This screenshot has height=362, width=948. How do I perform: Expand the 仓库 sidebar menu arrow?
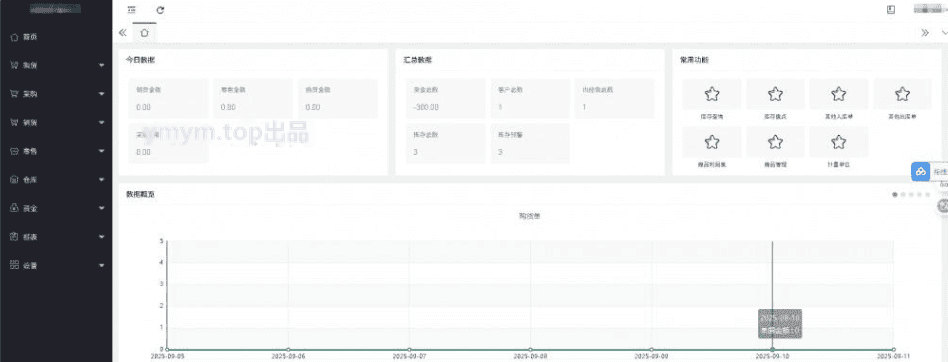[x=102, y=179]
